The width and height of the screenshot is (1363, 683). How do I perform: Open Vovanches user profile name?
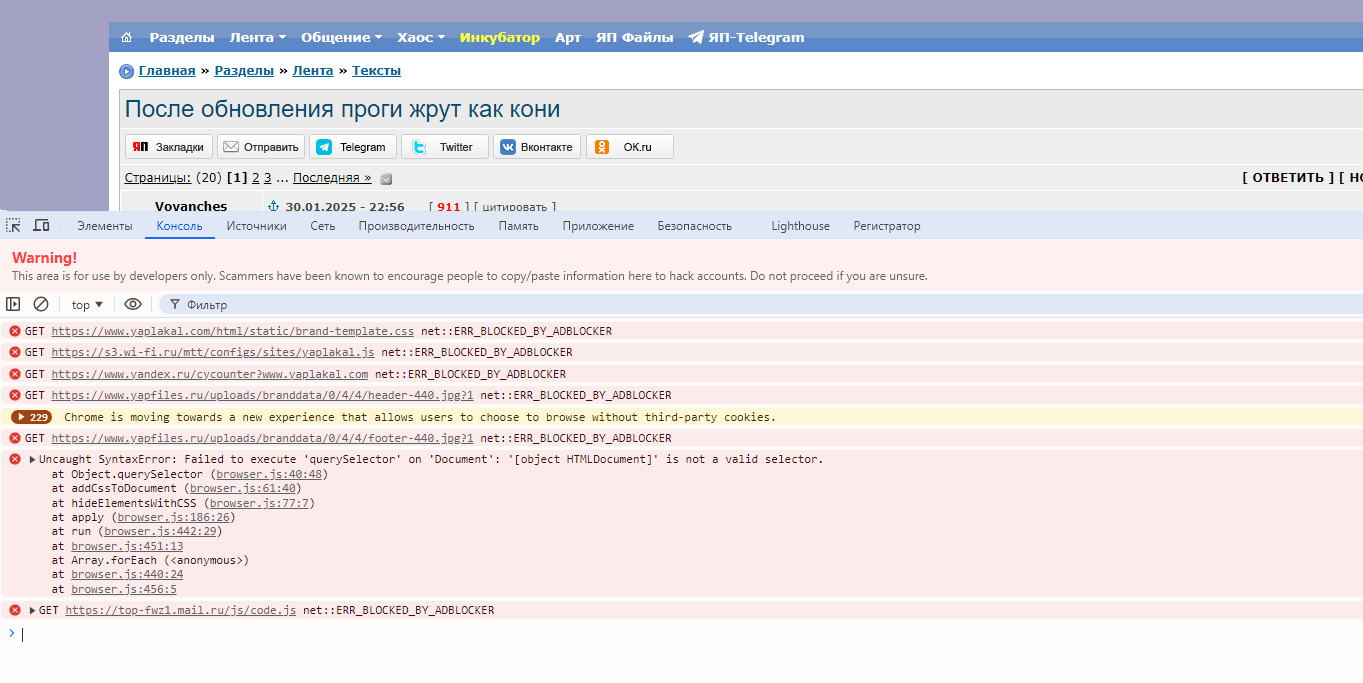click(x=191, y=206)
